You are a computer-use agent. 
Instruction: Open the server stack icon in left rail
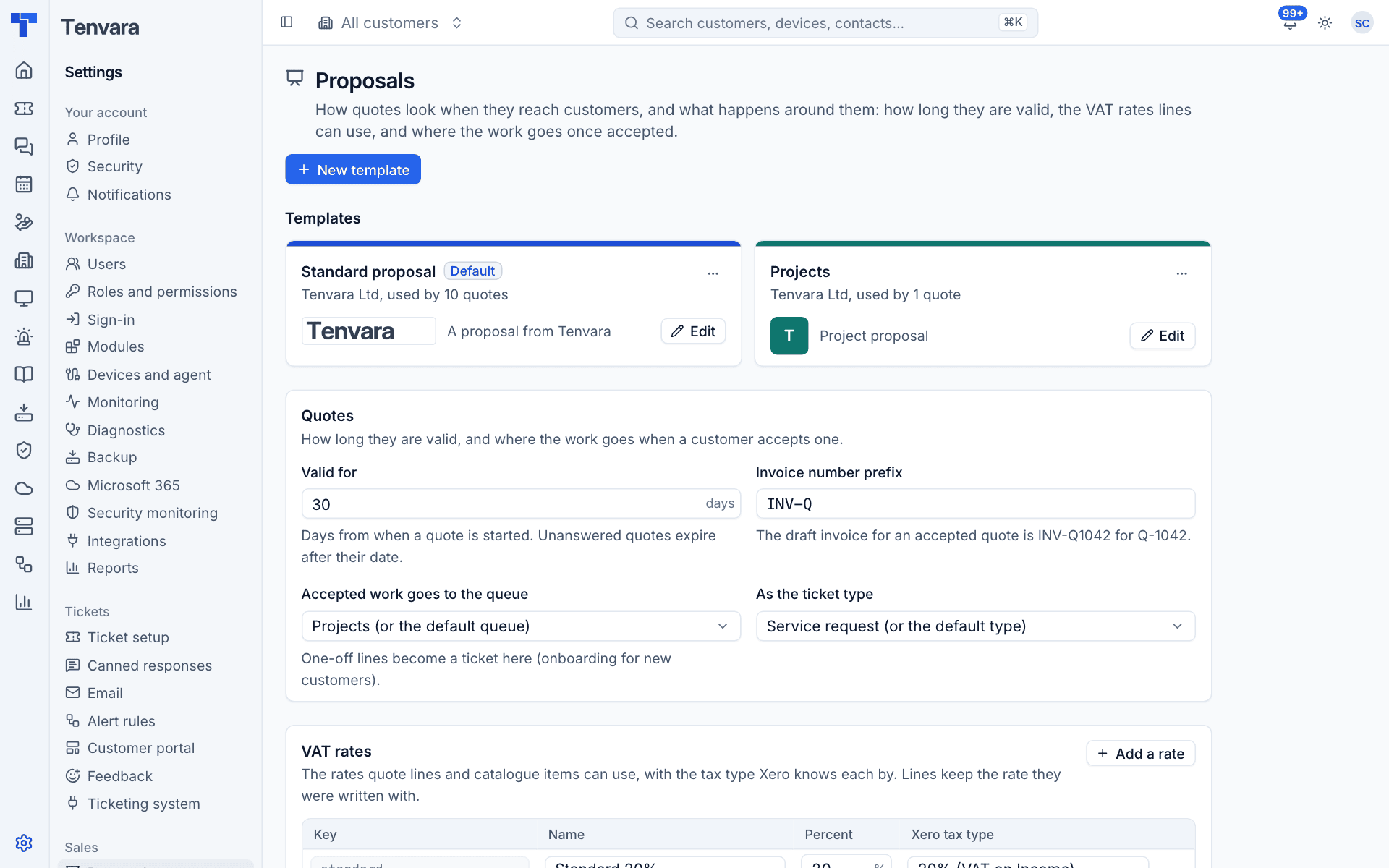click(24, 526)
